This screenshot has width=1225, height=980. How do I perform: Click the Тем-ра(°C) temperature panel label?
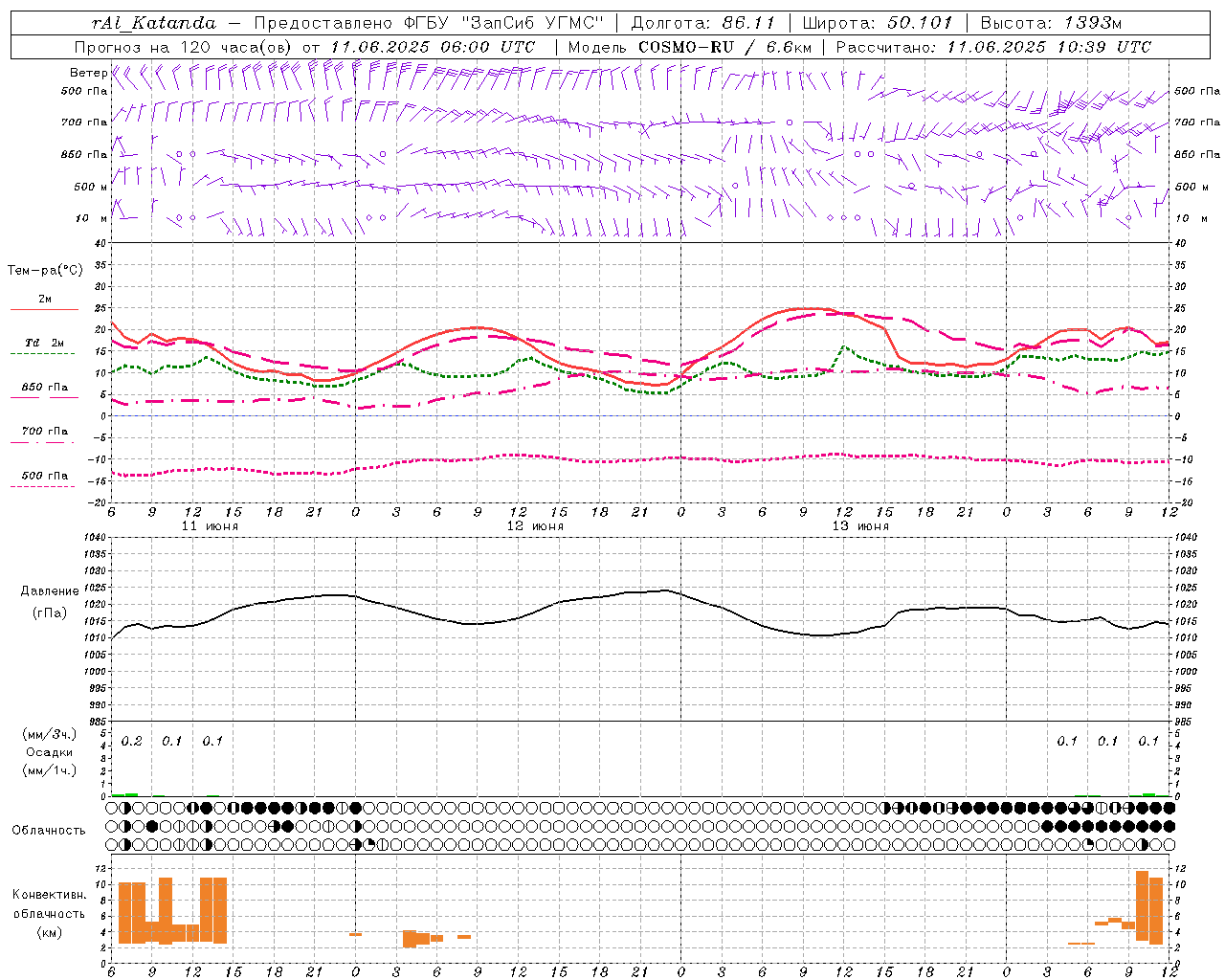point(45,271)
